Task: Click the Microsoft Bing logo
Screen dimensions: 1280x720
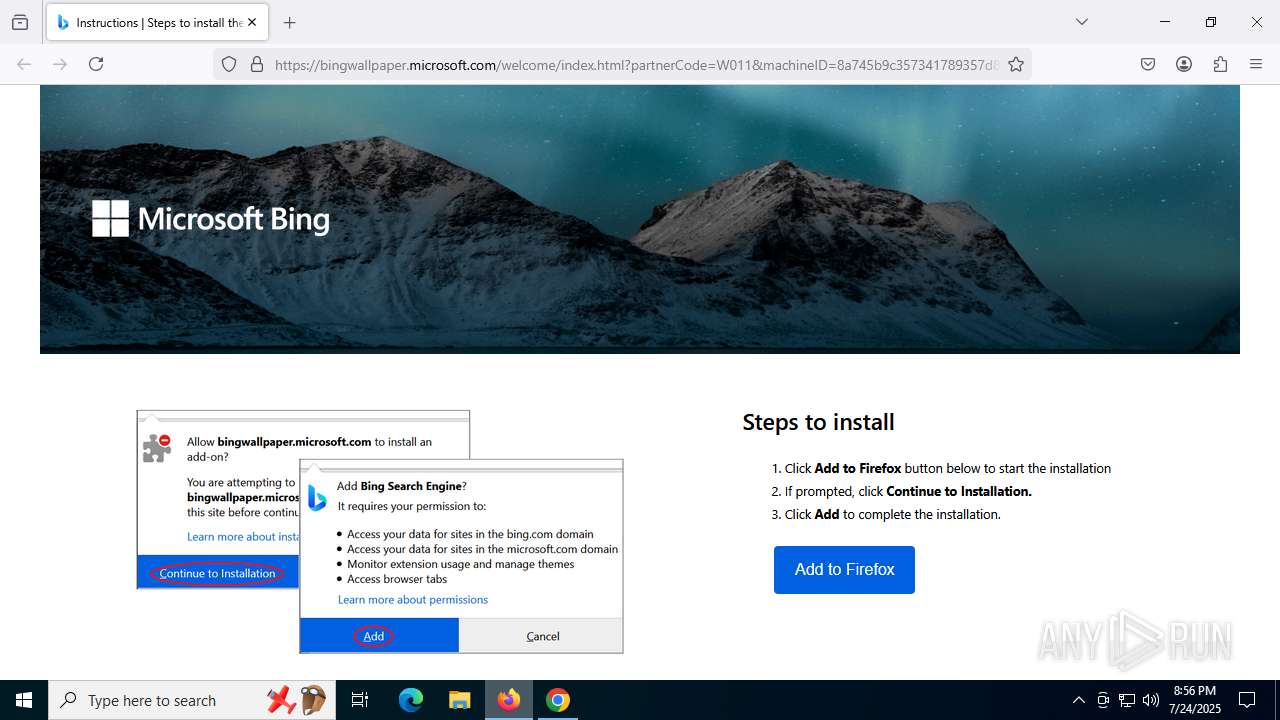Action: [x=210, y=219]
